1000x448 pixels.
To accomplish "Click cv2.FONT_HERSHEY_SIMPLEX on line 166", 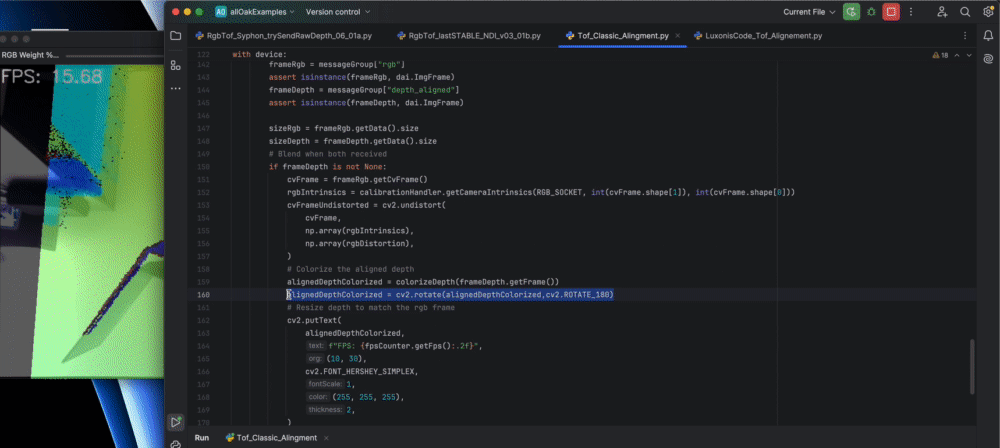I will (362, 371).
